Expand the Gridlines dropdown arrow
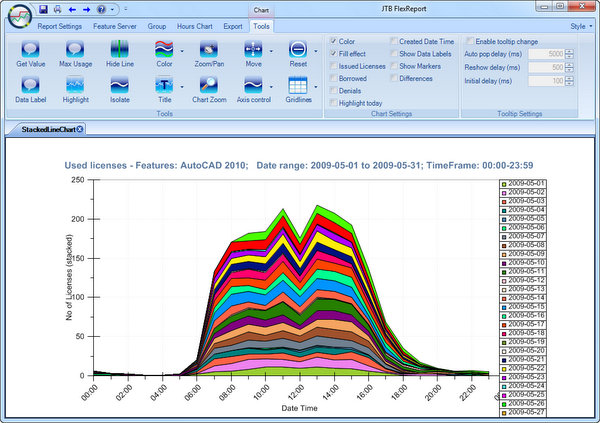Image resolution: width=600 pixels, height=423 pixels. coord(316,87)
